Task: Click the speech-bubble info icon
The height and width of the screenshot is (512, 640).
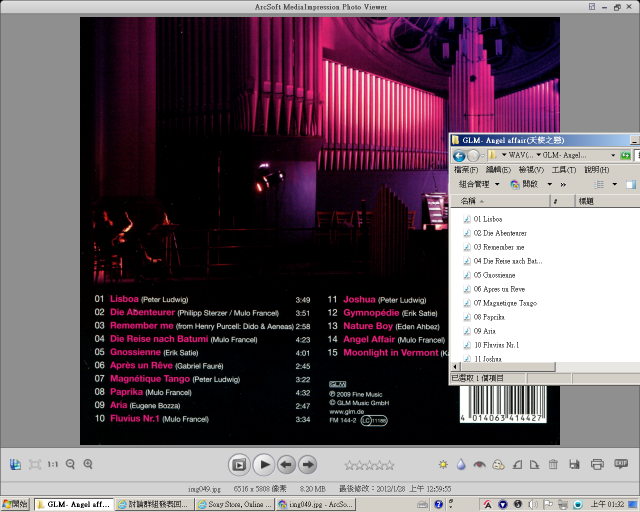Action: [621, 464]
